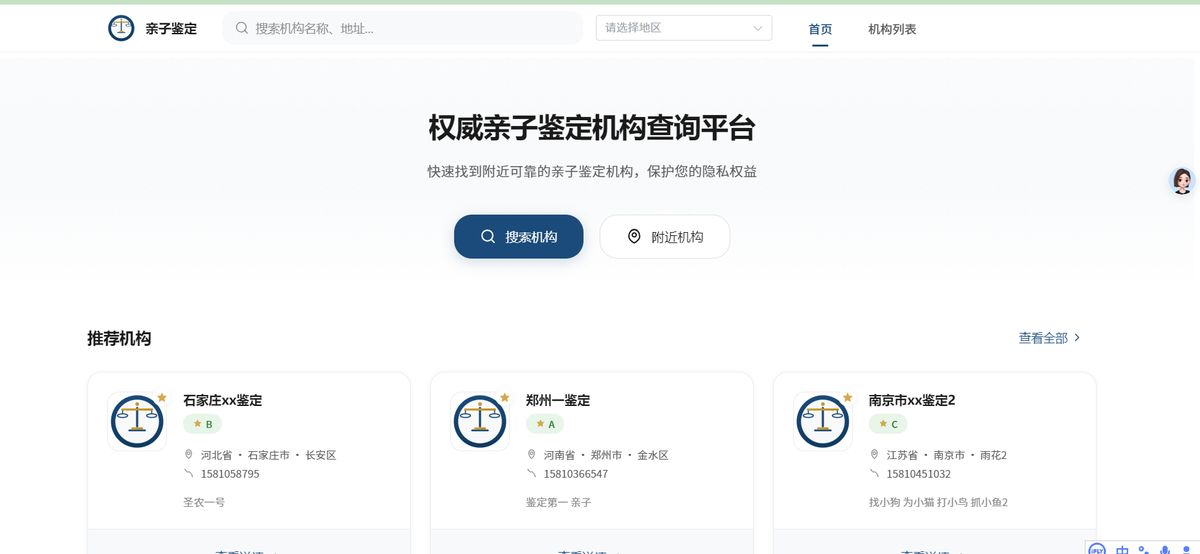Click the iFLY input method icon
1200x554 pixels.
1097,549
